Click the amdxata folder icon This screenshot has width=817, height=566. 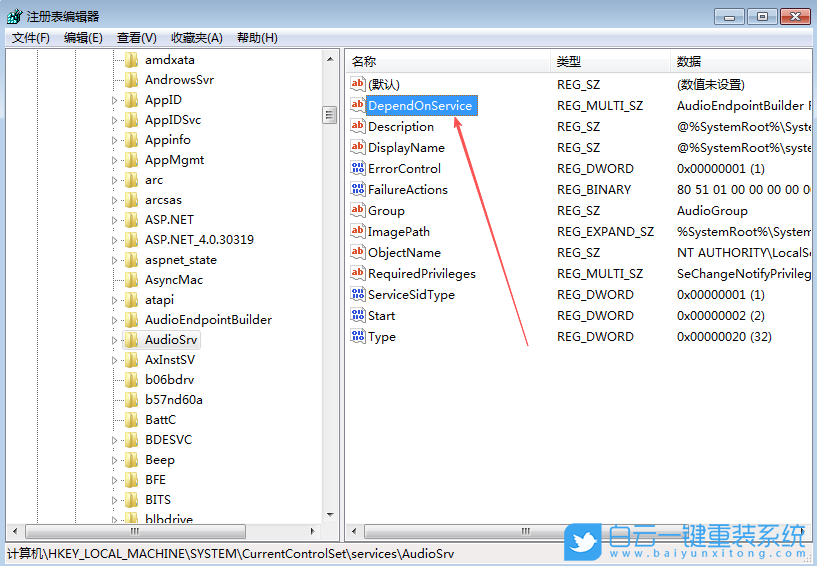click(131, 60)
